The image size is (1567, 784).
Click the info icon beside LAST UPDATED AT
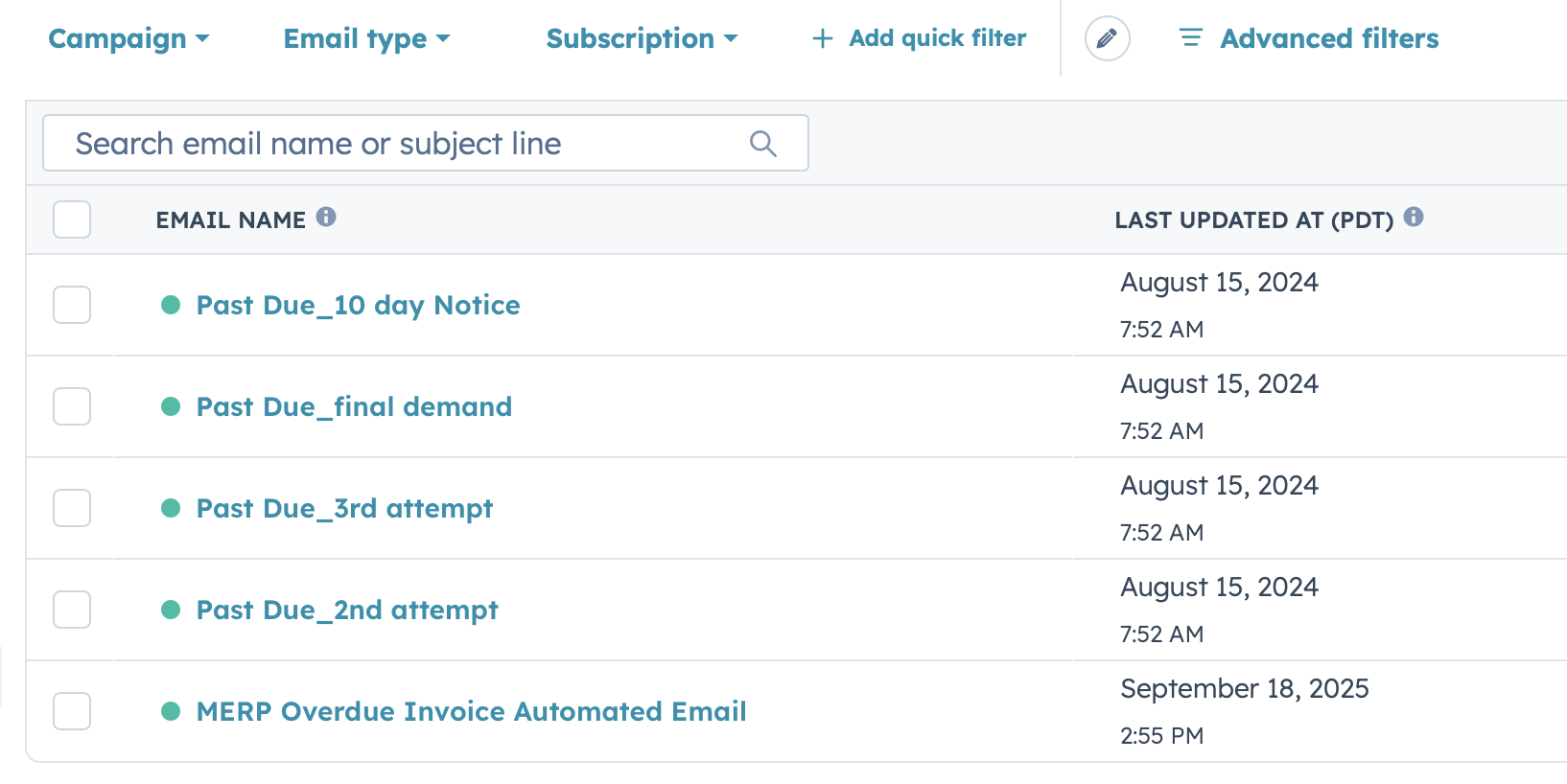tap(1415, 217)
